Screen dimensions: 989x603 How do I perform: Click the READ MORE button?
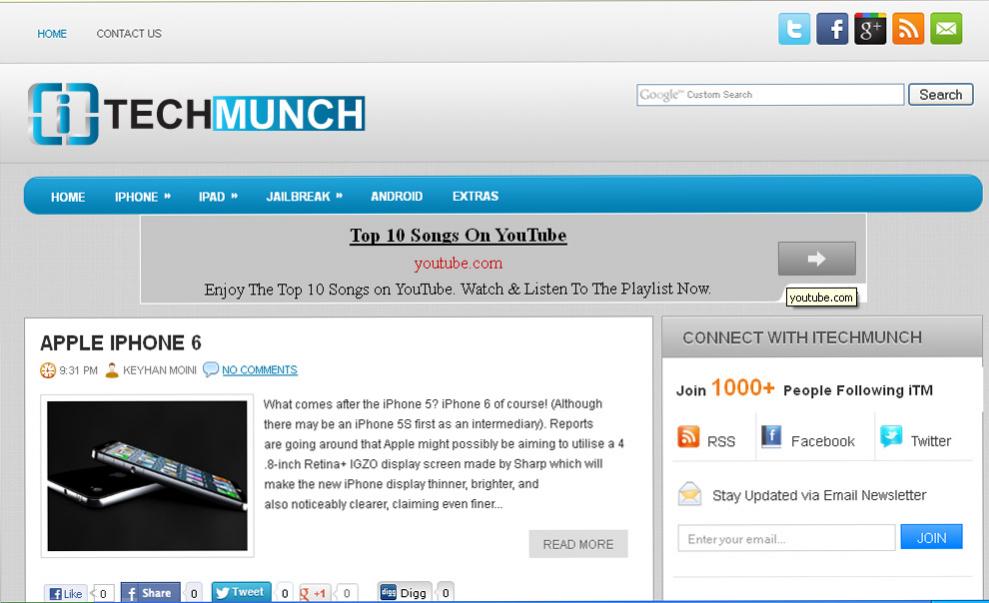point(578,544)
